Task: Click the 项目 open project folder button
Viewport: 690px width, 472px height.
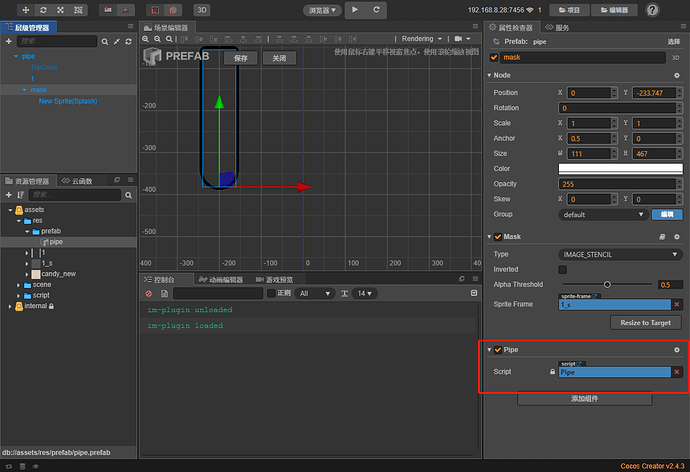Action: [x=569, y=10]
